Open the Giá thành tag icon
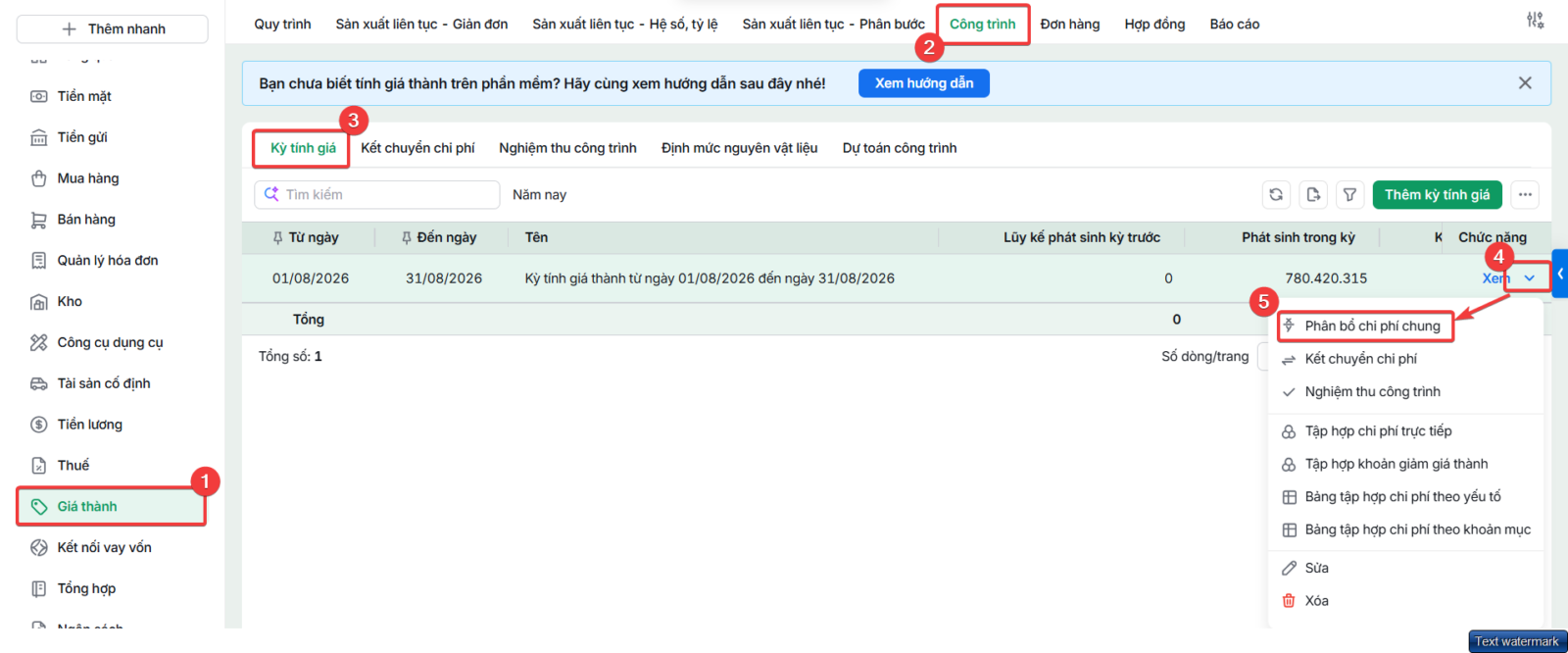Screen dimensions: 1568x653 39,507
